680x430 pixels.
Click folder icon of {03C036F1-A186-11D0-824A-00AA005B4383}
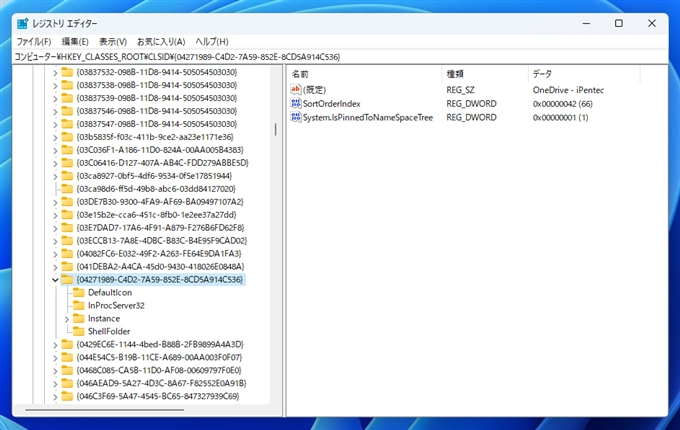tap(67, 150)
